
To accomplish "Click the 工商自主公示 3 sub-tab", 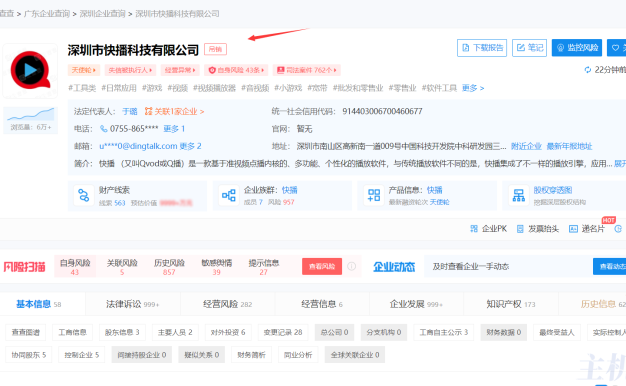I will (444, 332).
